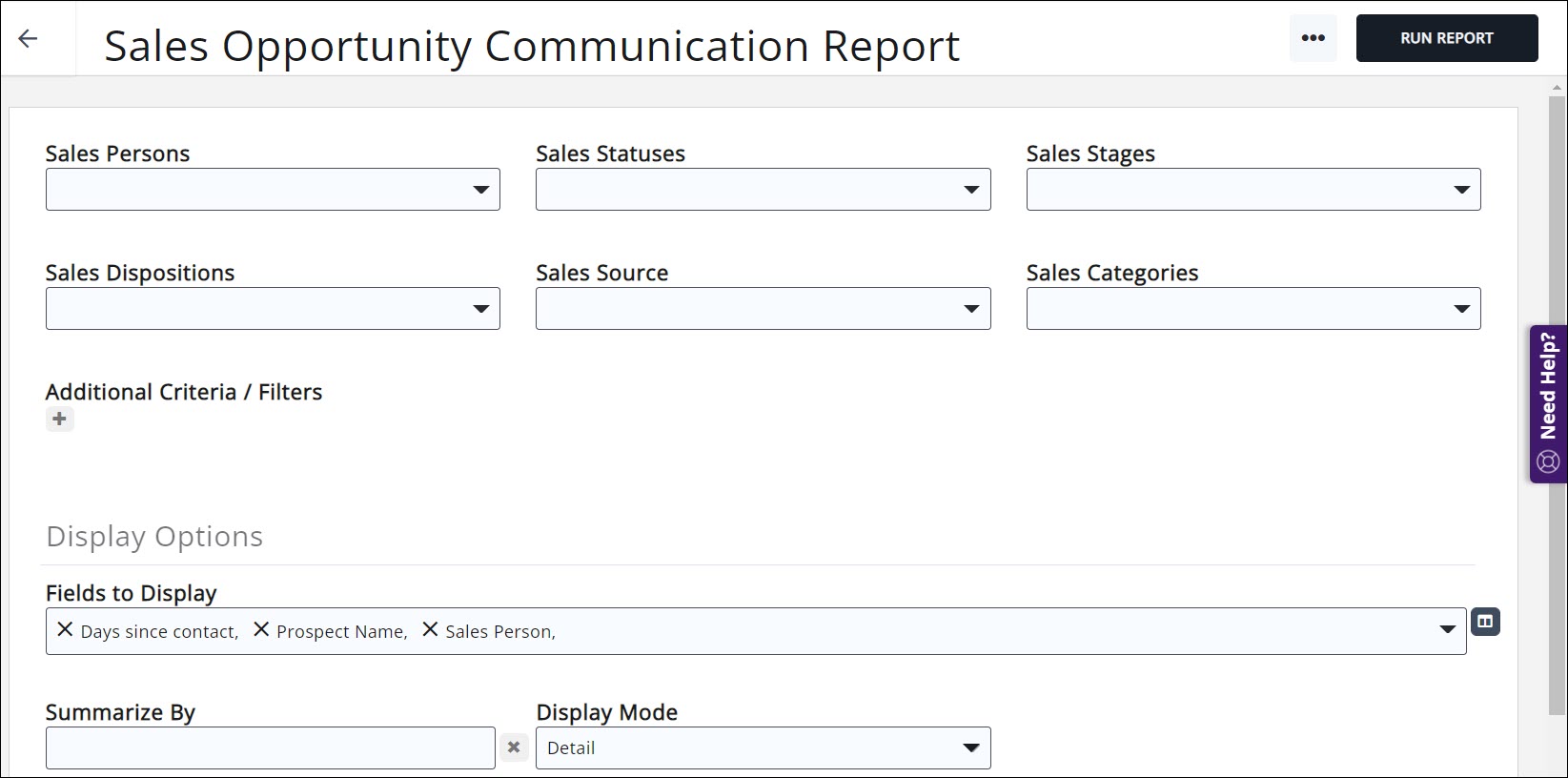This screenshot has height=778, width=1568.
Task: Expand the Sales Stages dropdown
Action: pyautogui.click(x=1252, y=190)
